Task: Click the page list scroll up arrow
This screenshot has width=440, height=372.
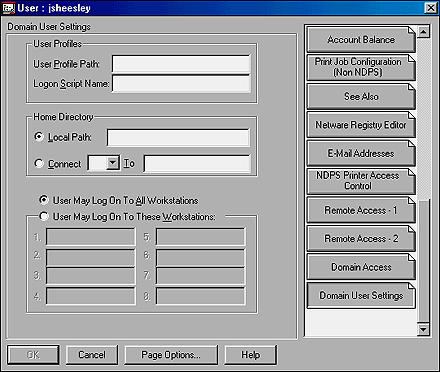Action: 423,32
